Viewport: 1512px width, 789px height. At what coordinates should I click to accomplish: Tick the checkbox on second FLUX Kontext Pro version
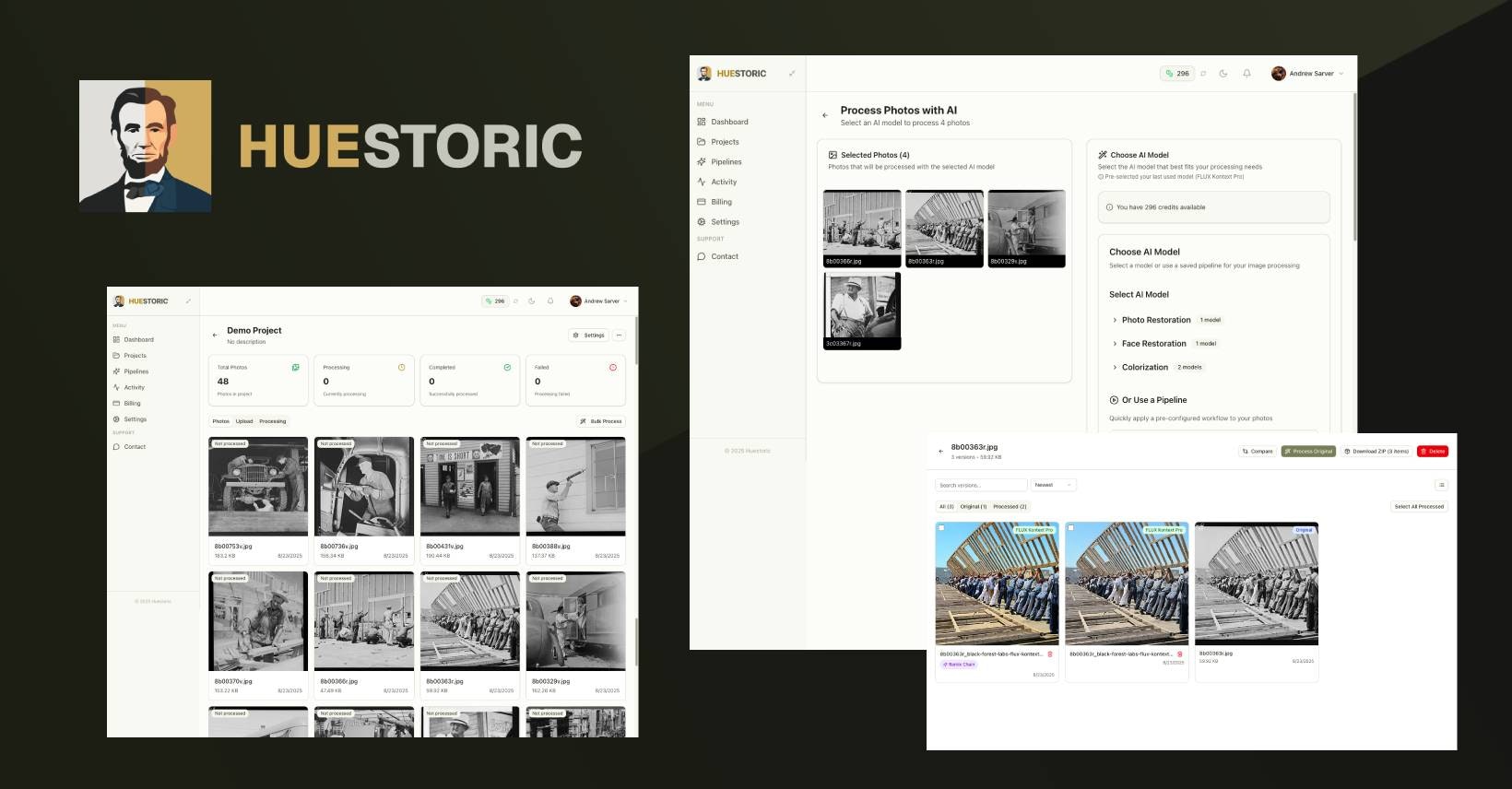coord(1070,528)
